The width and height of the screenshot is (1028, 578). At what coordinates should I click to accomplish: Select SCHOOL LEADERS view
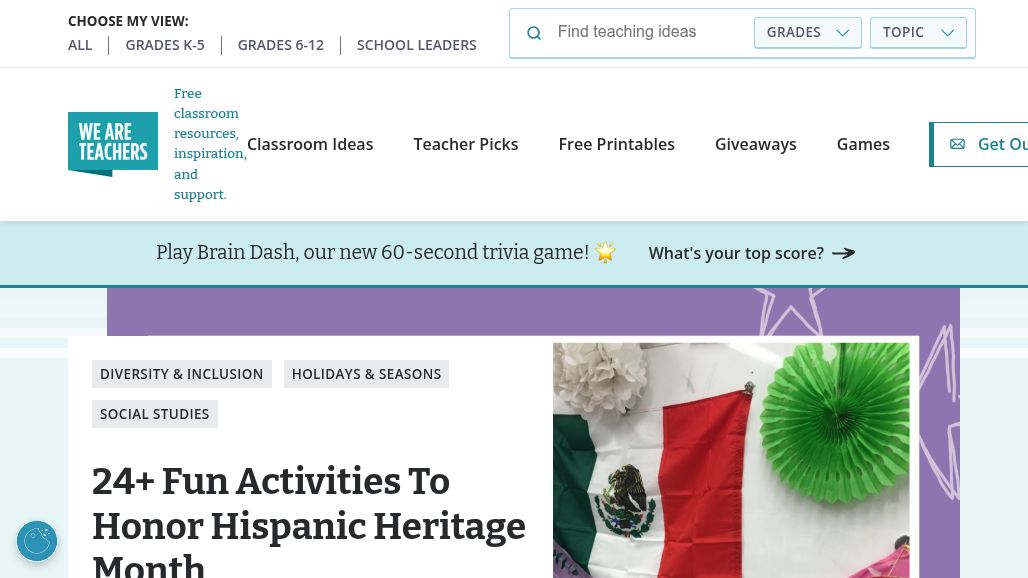click(x=416, y=45)
